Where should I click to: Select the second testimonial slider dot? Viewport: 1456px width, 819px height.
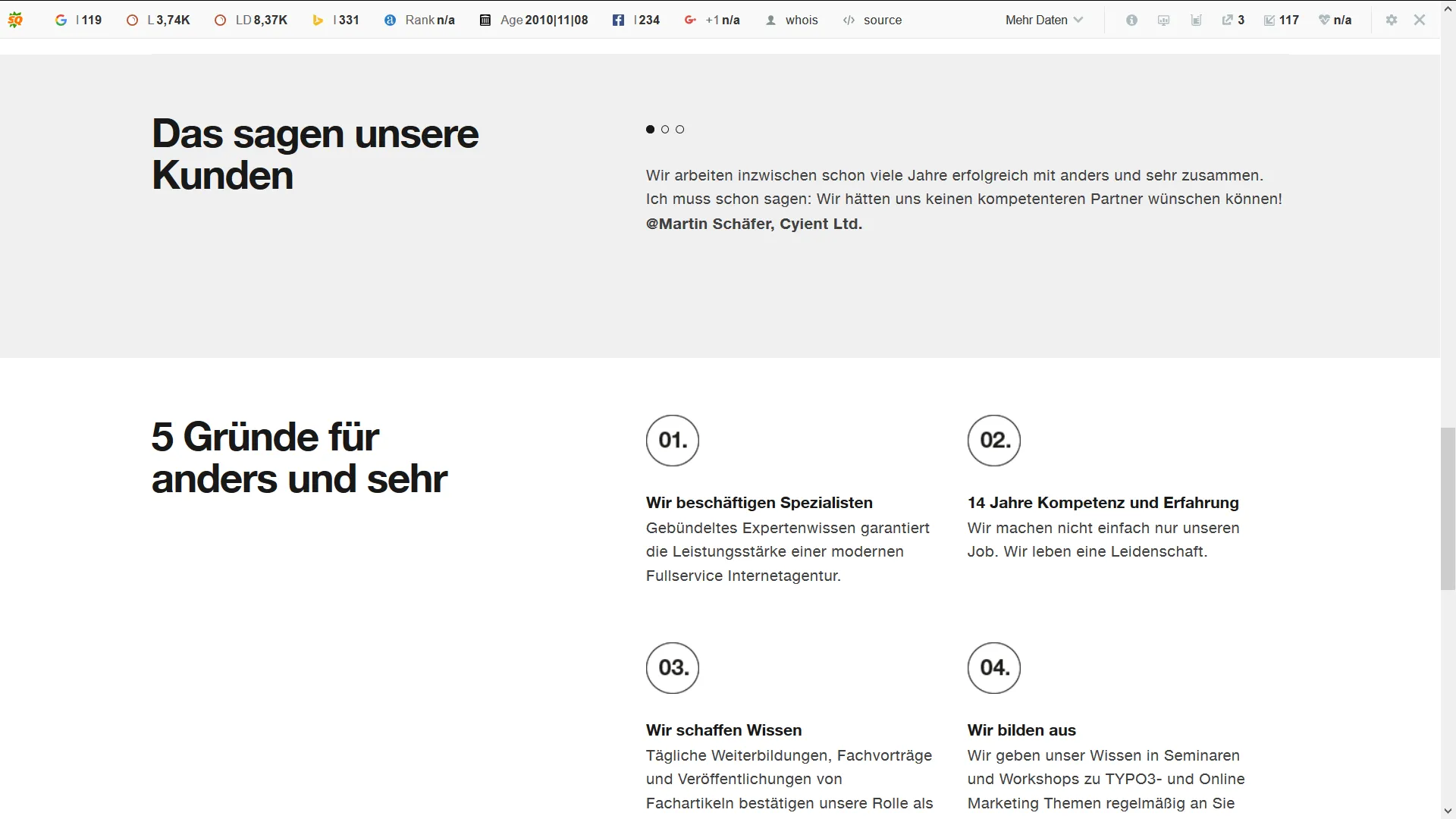665,130
